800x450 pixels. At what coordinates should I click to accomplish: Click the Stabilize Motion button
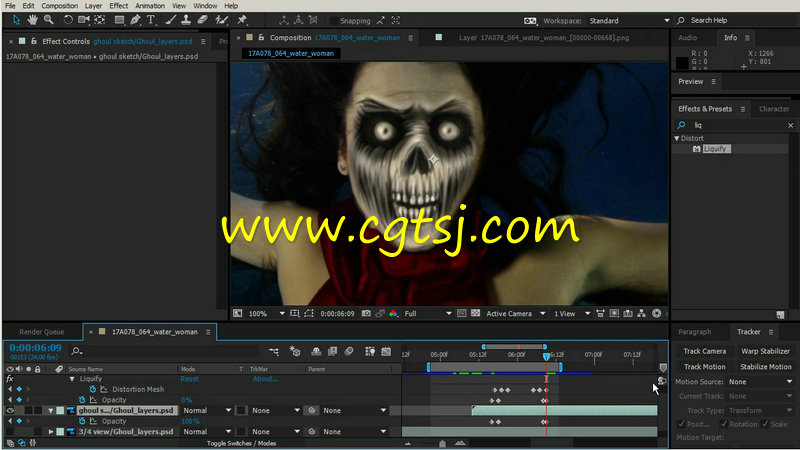(x=765, y=366)
